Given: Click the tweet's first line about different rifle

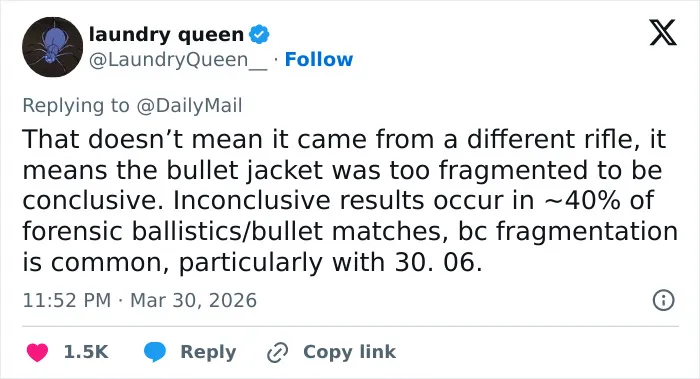Looking at the screenshot, I should (x=344, y=139).
